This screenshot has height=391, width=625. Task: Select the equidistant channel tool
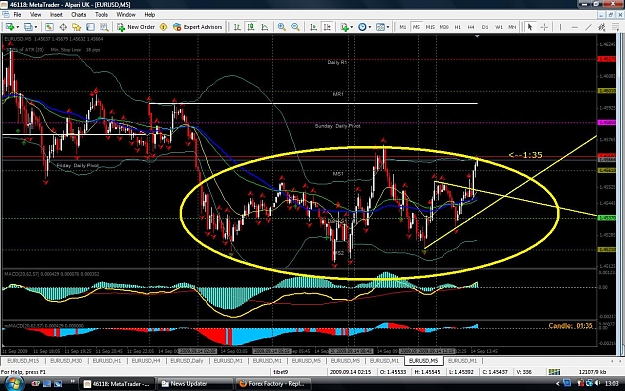click(x=601, y=27)
